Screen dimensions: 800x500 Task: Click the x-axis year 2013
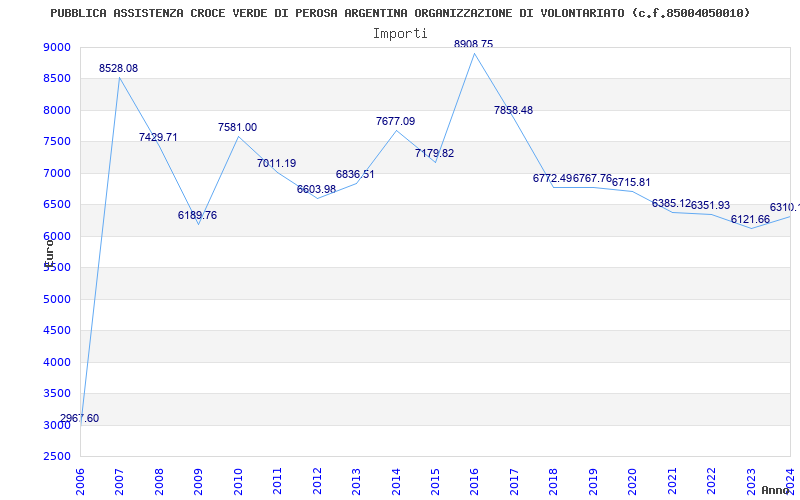356,481
